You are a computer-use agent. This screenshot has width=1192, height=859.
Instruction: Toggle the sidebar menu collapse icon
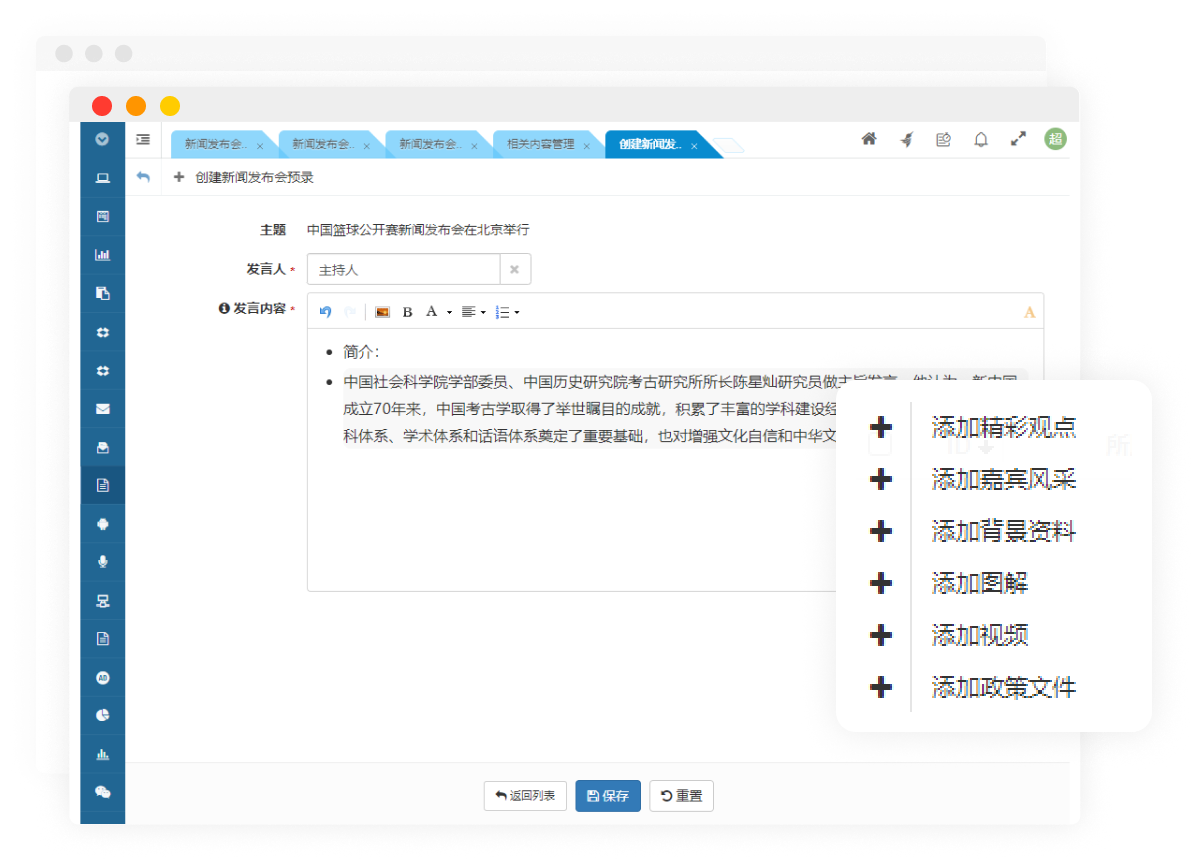click(143, 140)
